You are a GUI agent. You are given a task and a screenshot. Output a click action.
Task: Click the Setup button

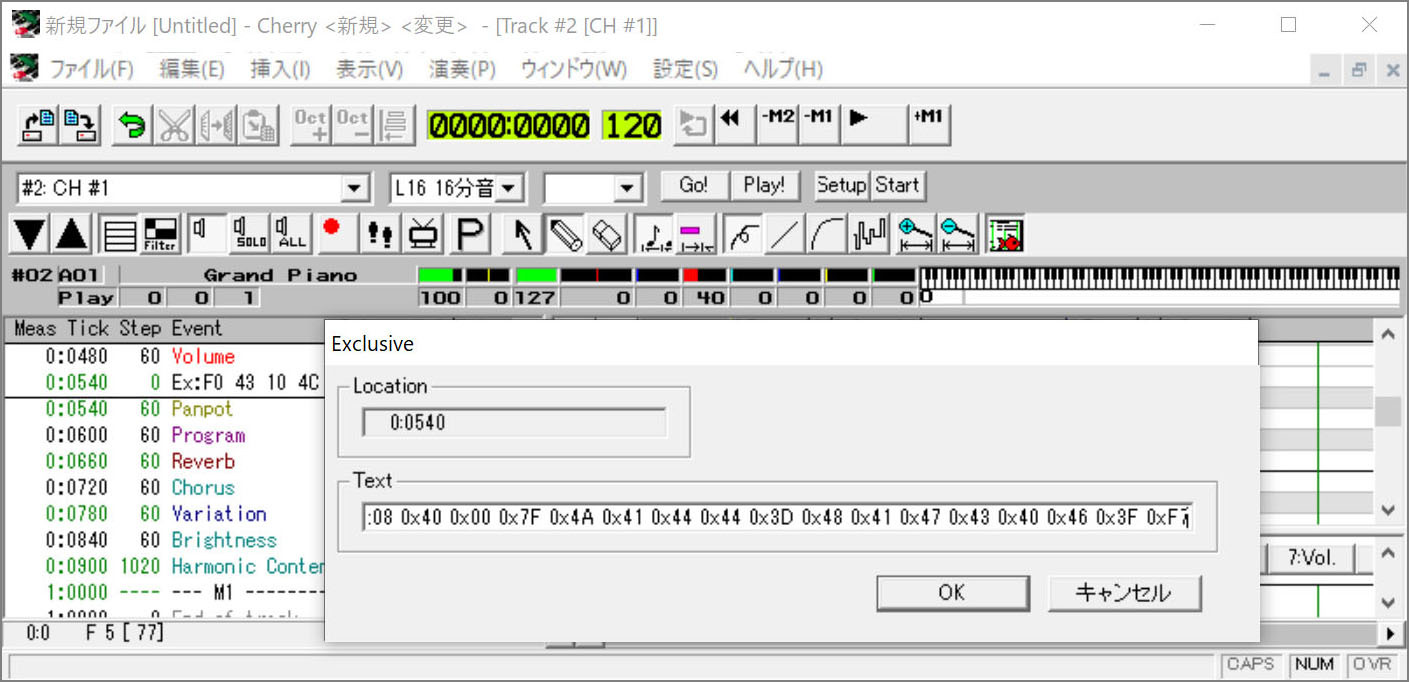click(841, 185)
